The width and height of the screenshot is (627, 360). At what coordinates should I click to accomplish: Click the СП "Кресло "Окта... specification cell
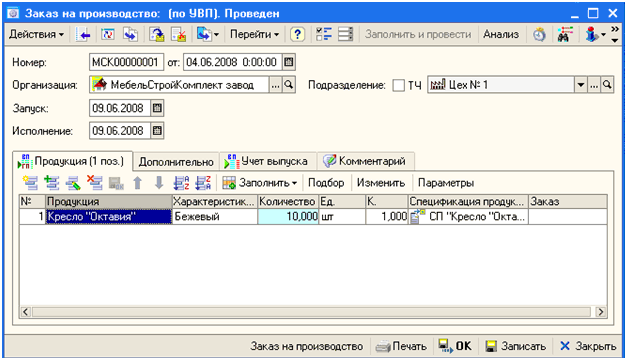468,216
